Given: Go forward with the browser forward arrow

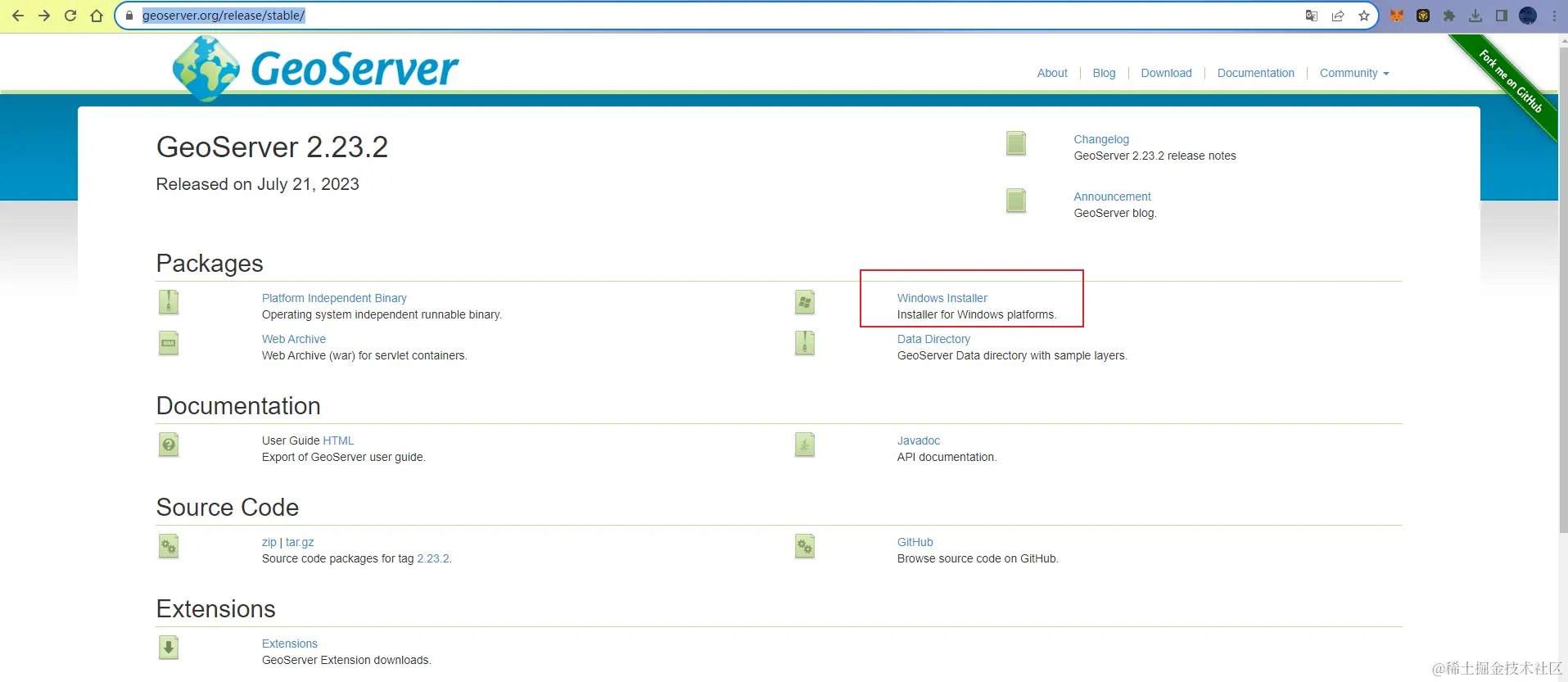Looking at the screenshot, I should click(44, 16).
